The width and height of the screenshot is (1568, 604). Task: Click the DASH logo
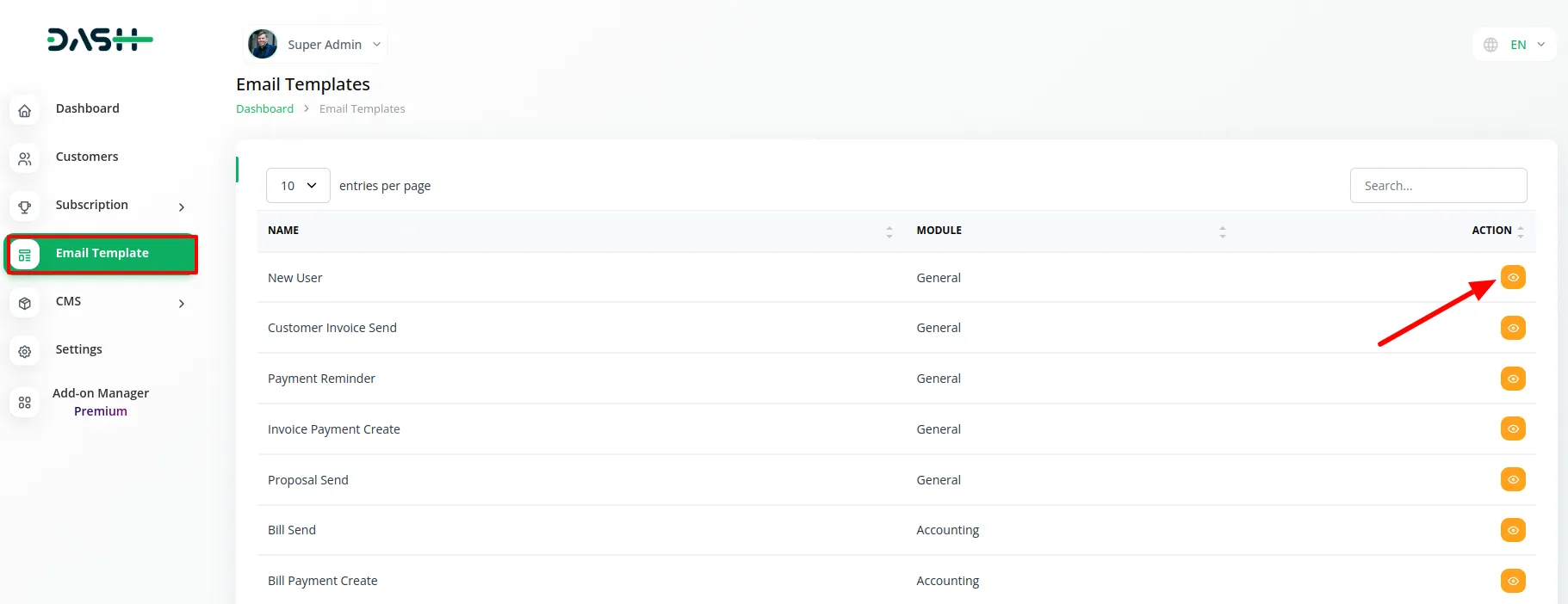(x=100, y=40)
